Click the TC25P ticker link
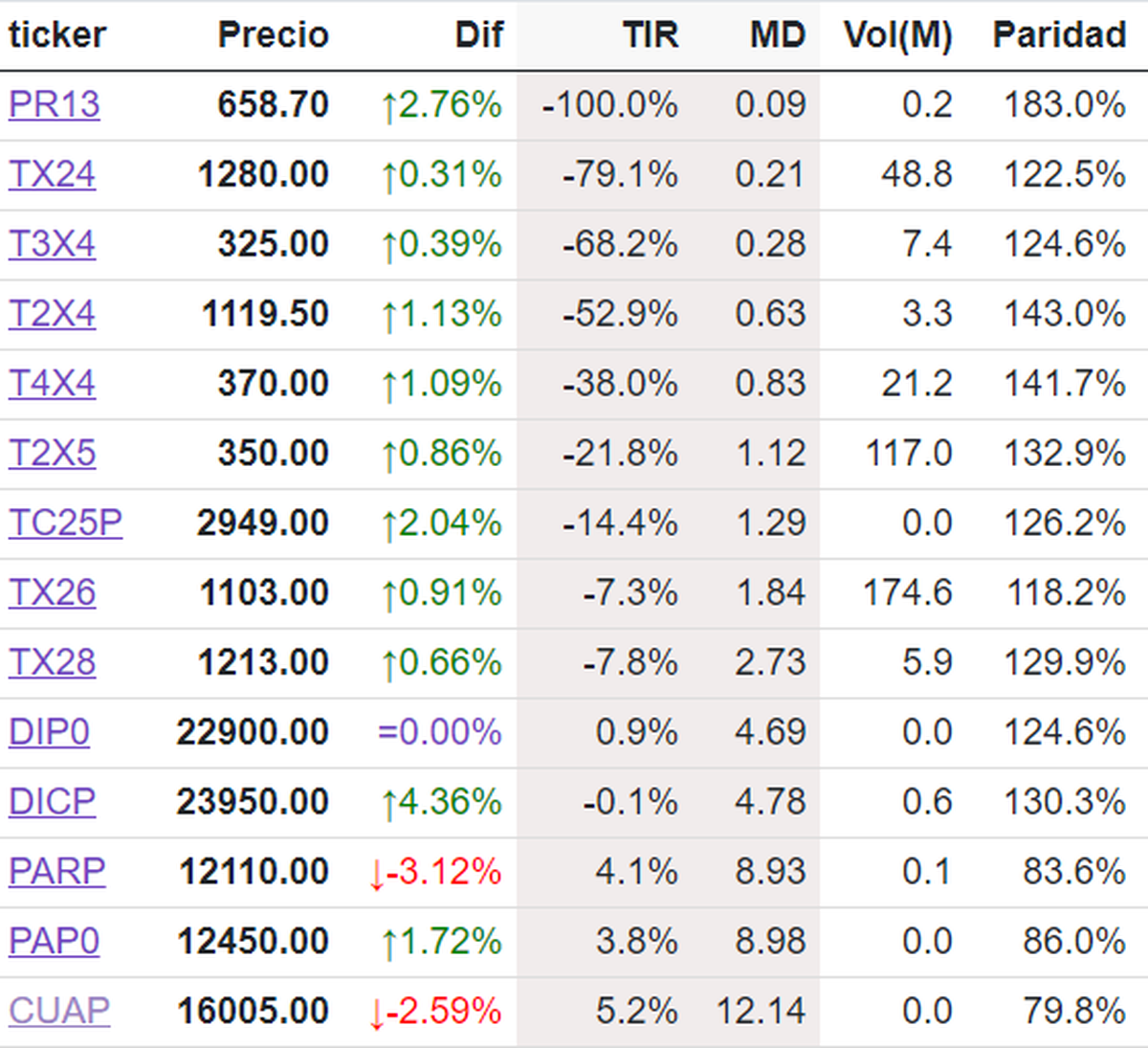The height and width of the screenshot is (1048, 1148). [x=65, y=524]
